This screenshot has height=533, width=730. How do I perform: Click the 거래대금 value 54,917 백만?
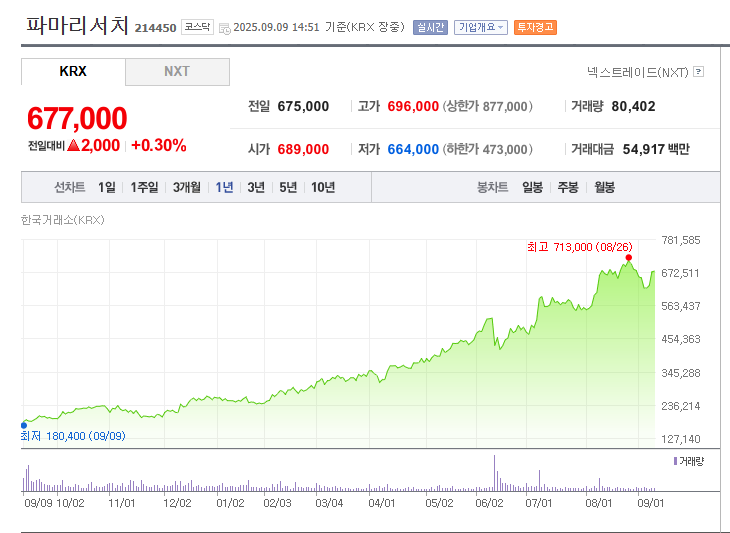tap(656, 149)
